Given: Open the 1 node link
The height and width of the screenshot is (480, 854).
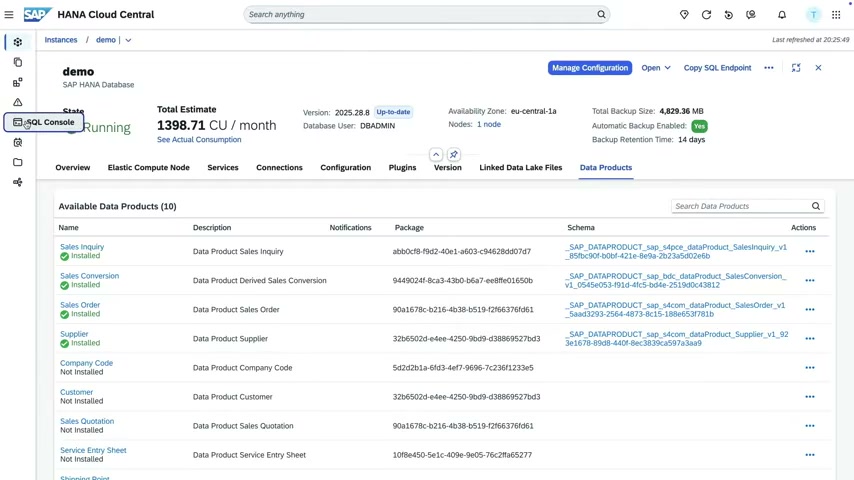Looking at the screenshot, I should 489,124.
